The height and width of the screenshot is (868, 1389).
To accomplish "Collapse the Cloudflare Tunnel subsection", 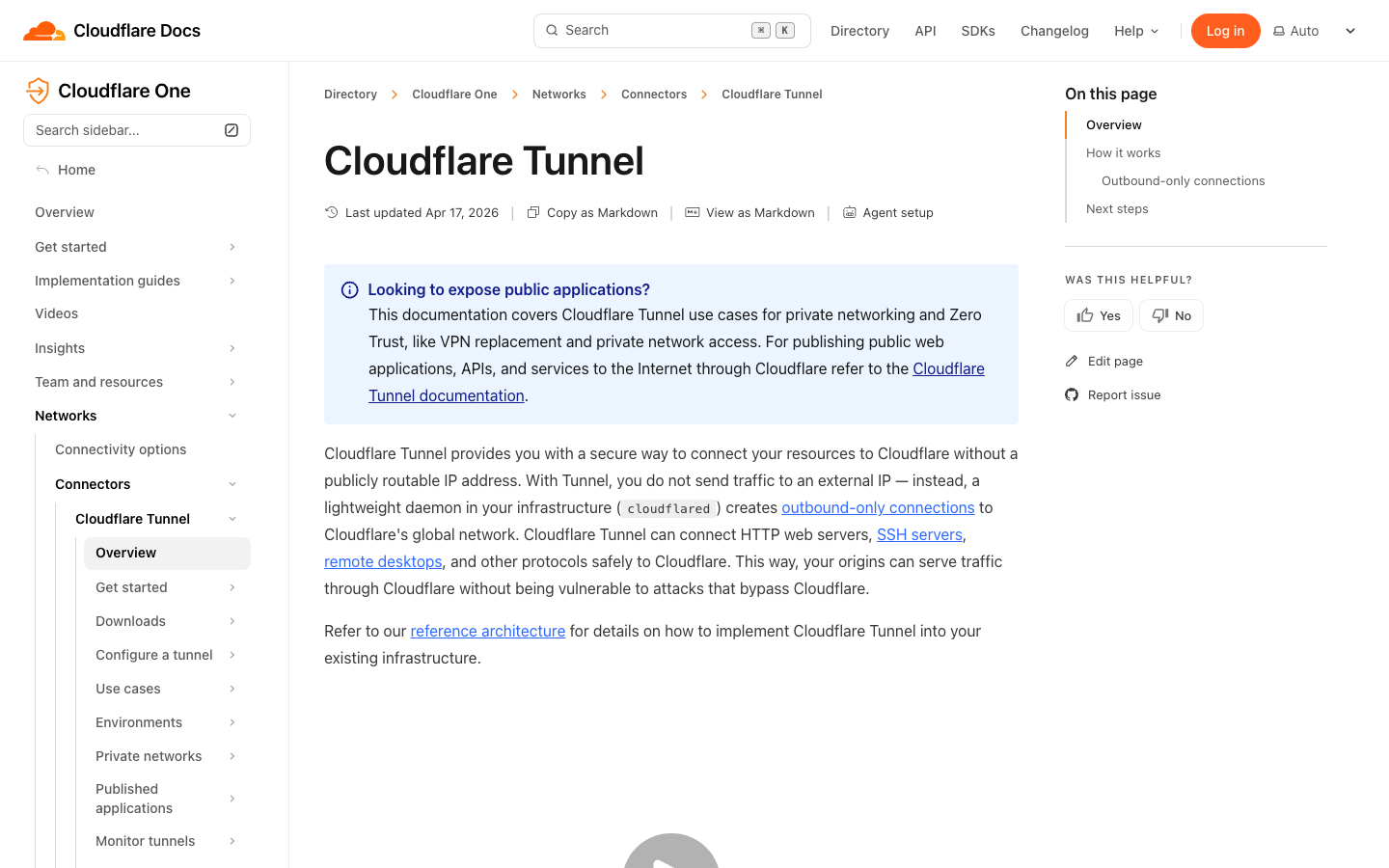I will click(x=232, y=519).
